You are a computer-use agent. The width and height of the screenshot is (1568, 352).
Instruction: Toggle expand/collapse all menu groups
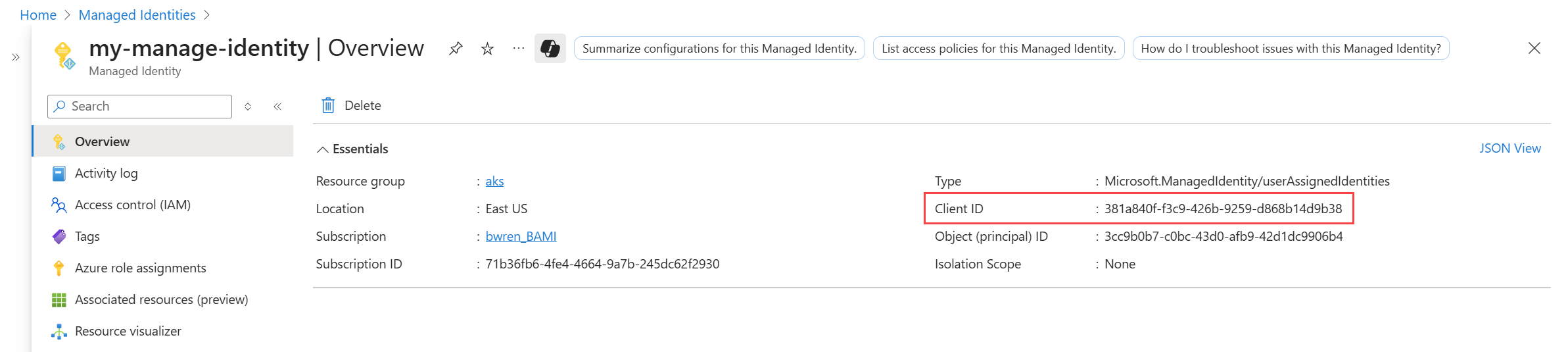point(248,107)
